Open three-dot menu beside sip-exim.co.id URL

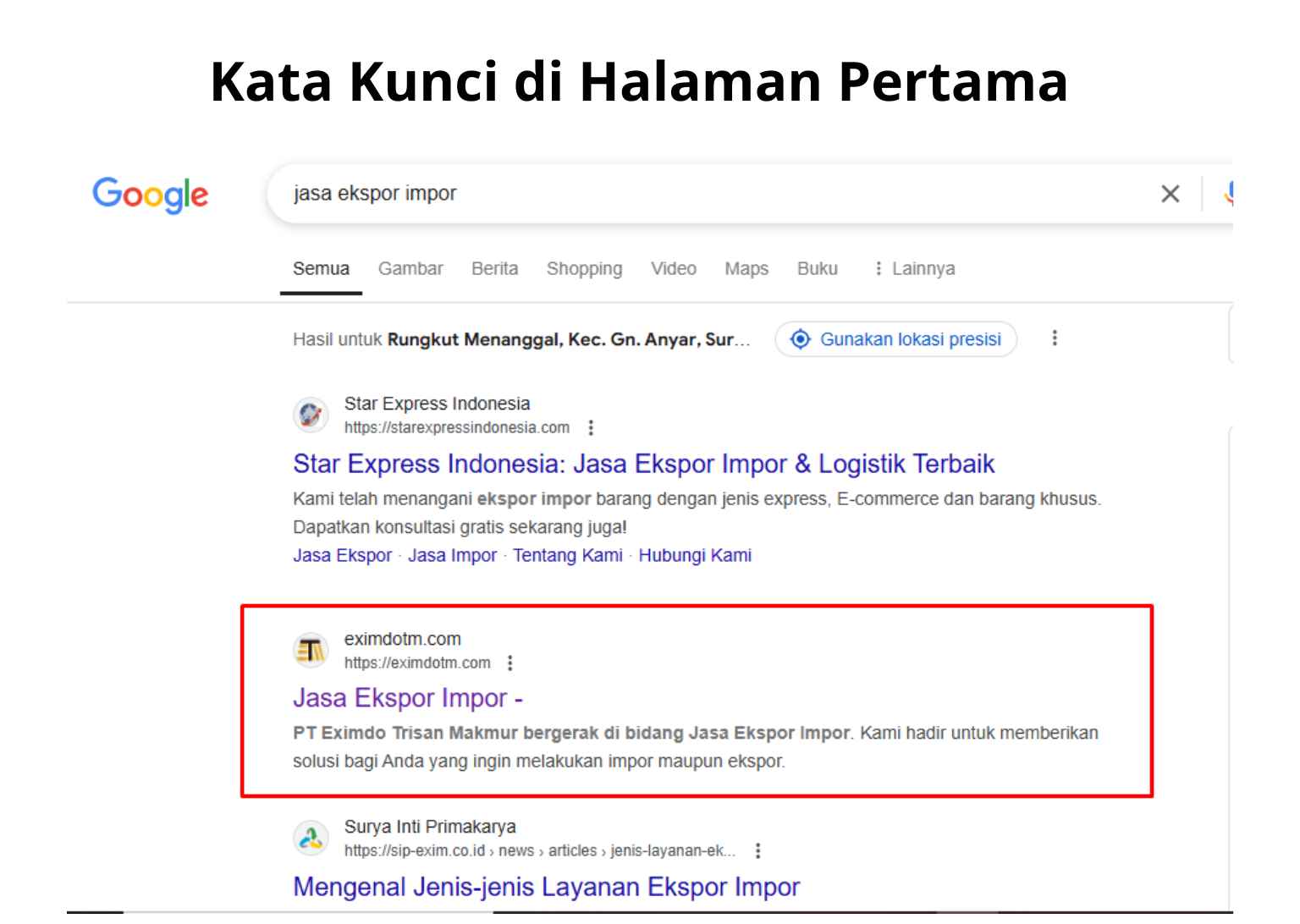[x=758, y=851]
